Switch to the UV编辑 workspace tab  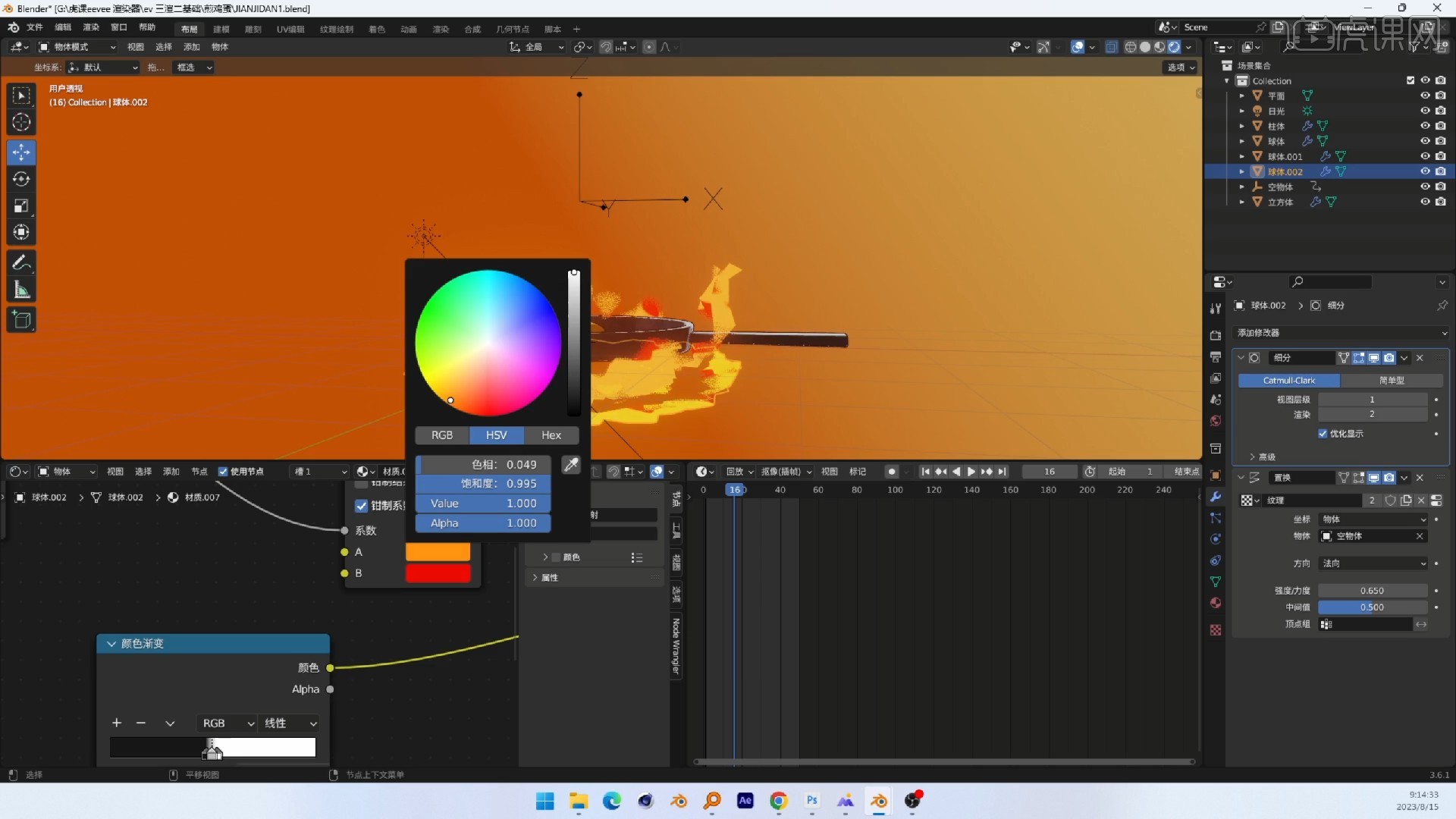click(x=290, y=30)
